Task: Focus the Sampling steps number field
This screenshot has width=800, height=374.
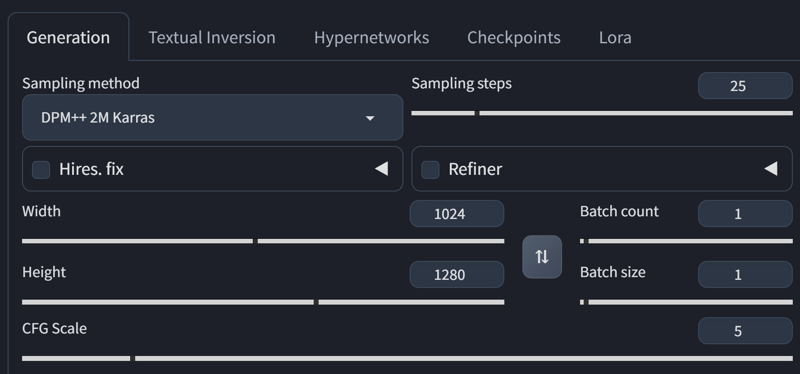Action: tap(745, 86)
